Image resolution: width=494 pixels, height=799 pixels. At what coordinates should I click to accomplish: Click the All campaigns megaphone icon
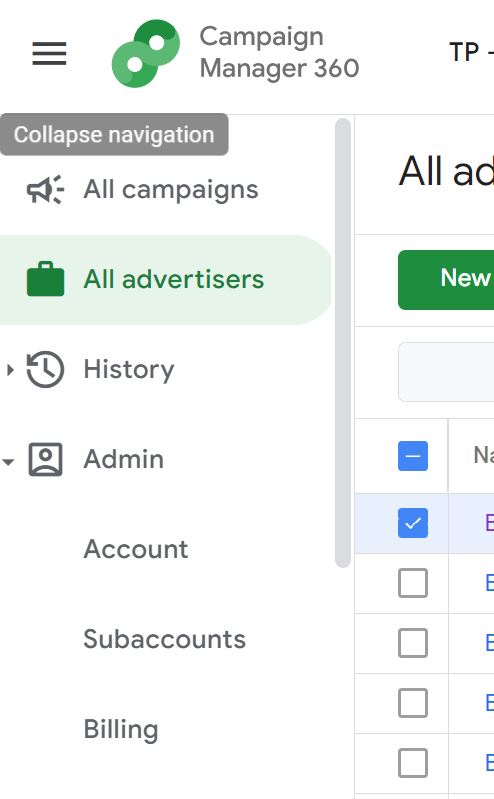pos(45,189)
